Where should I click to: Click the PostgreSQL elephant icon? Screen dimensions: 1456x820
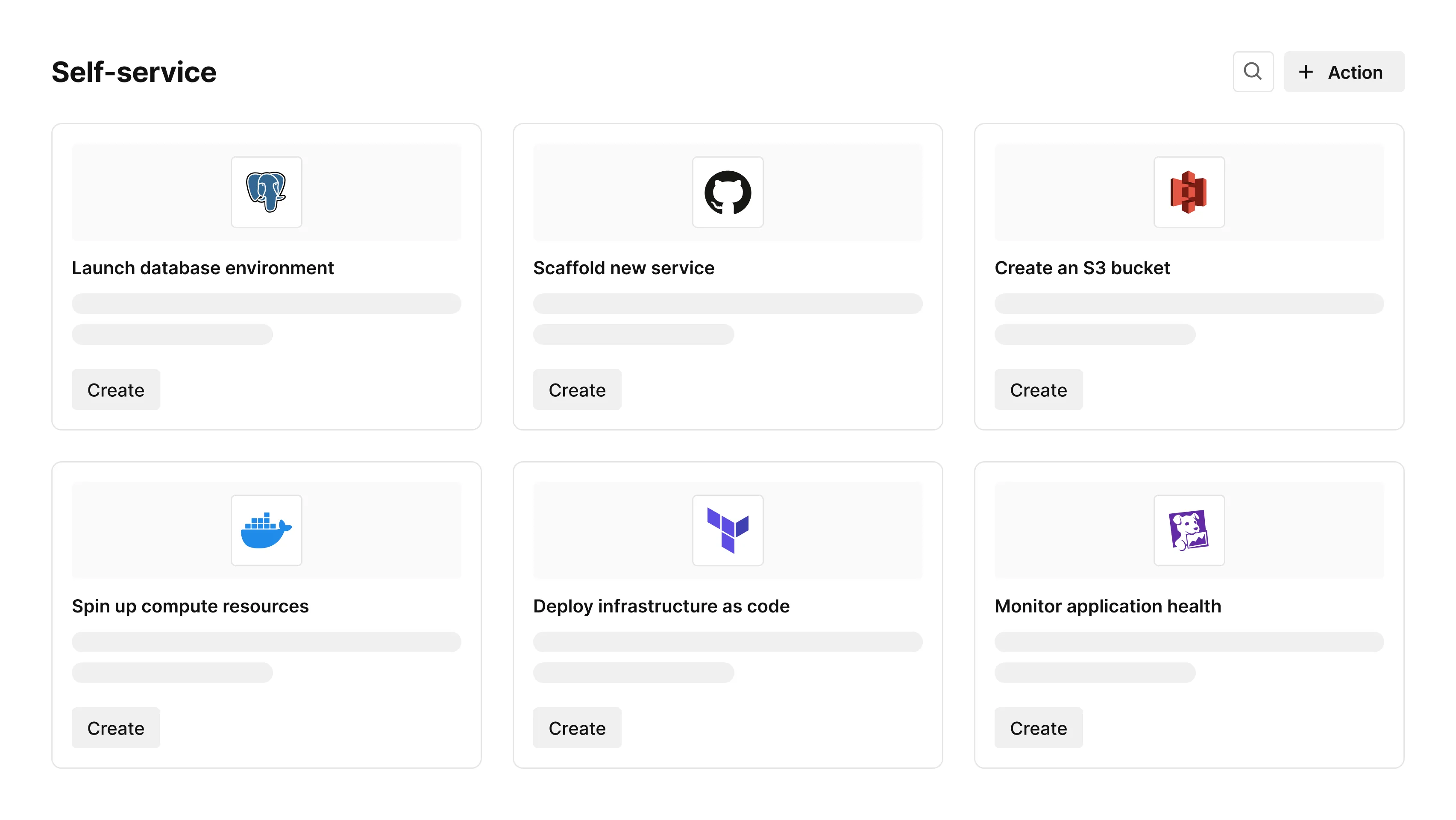coord(266,192)
